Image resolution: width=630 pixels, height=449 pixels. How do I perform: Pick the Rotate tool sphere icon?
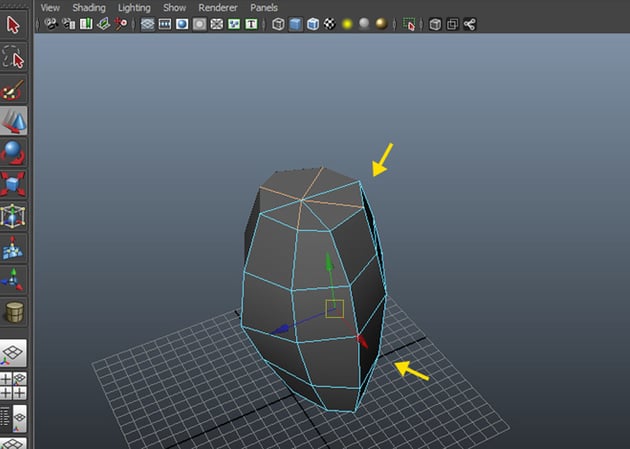[x=14, y=153]
